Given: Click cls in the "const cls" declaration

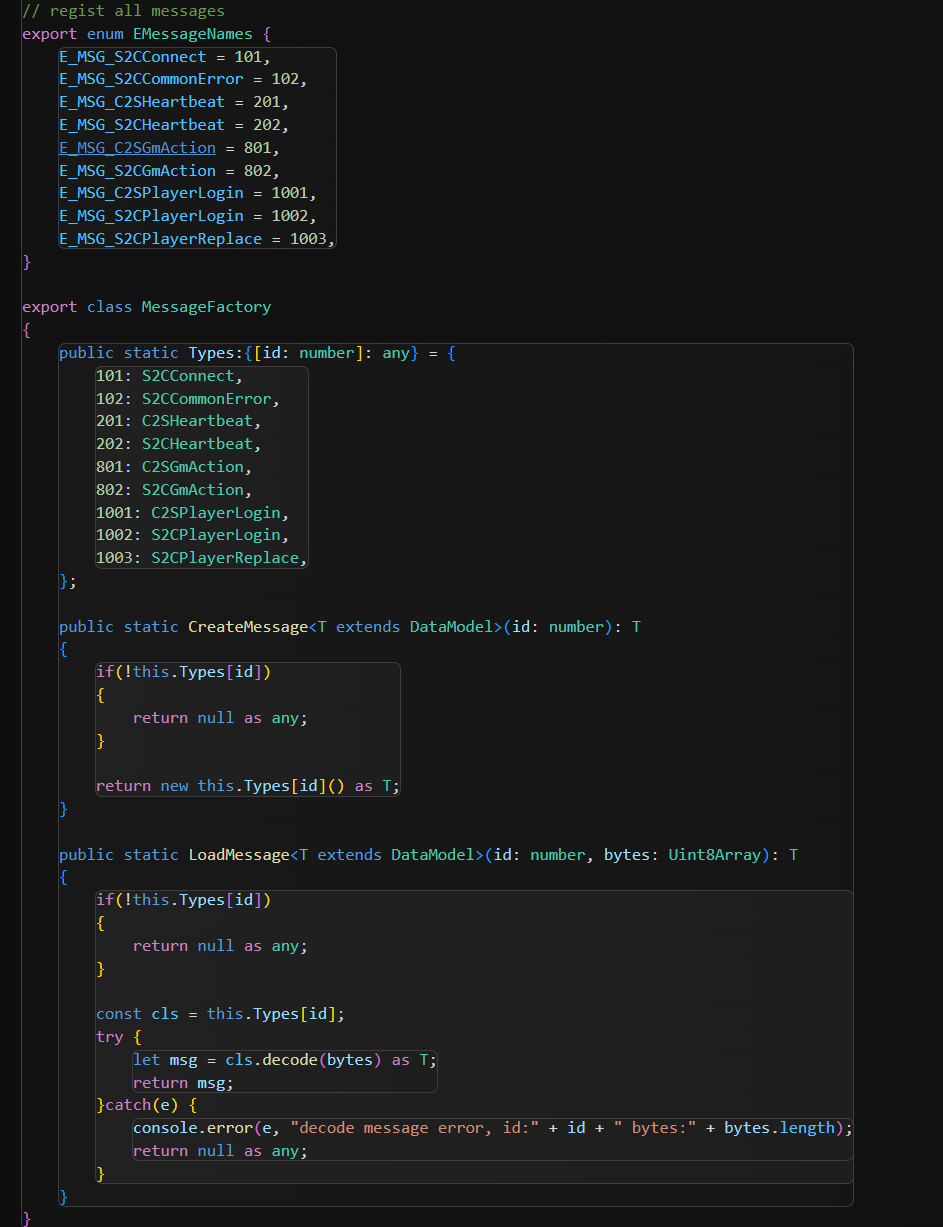Looking at the screenshot, I should pyautogui.click(x=165, y=1014).
